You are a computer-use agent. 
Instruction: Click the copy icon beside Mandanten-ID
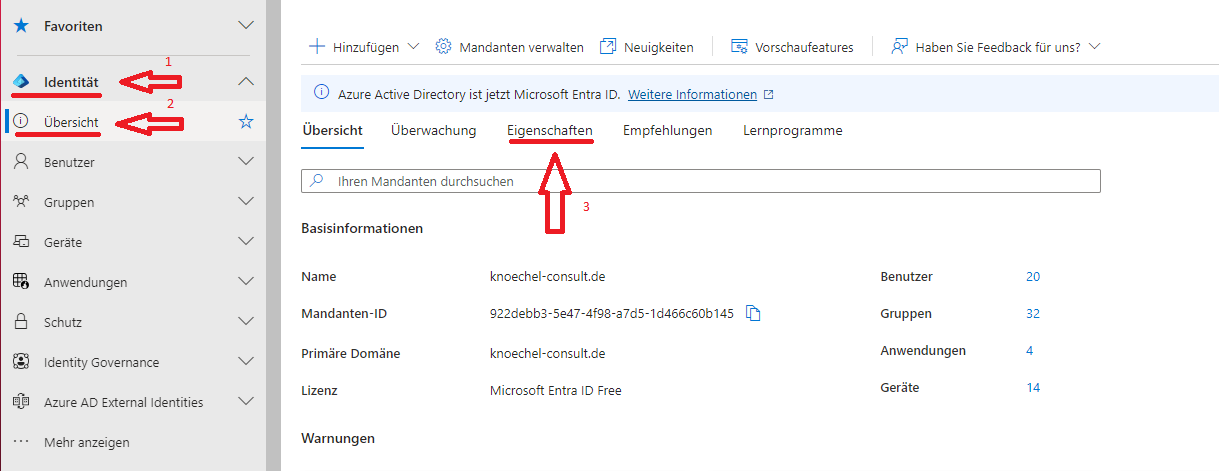pos(754,314)
